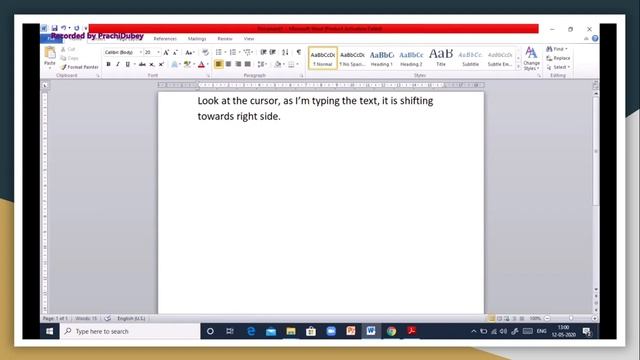Click the Clear Formatting icon
Screen dimensions: 640x360
pyautogui.click(x=205, y=52)
